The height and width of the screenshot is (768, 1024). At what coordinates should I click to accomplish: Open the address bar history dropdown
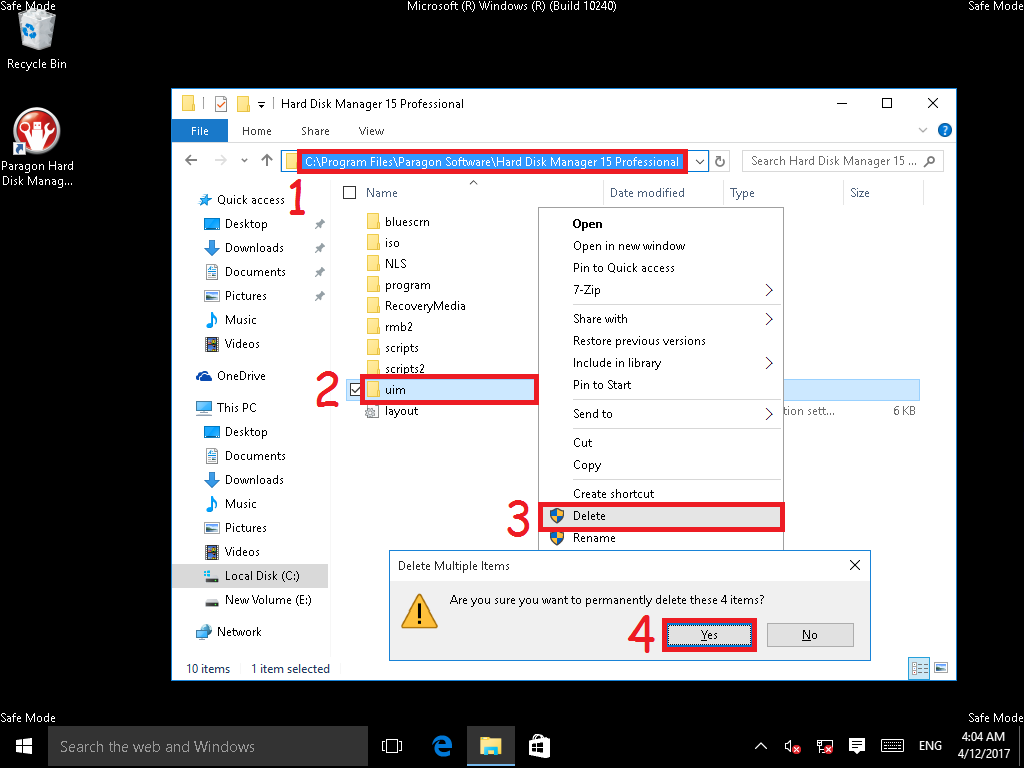coord(699,161)
